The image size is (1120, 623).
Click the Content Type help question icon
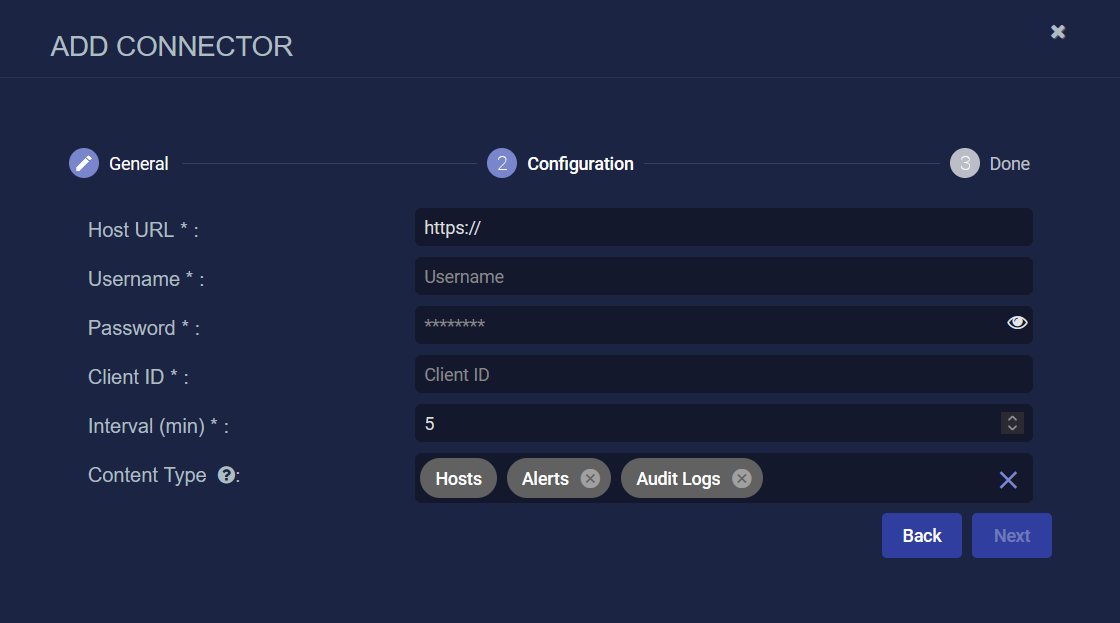point(226,475)
